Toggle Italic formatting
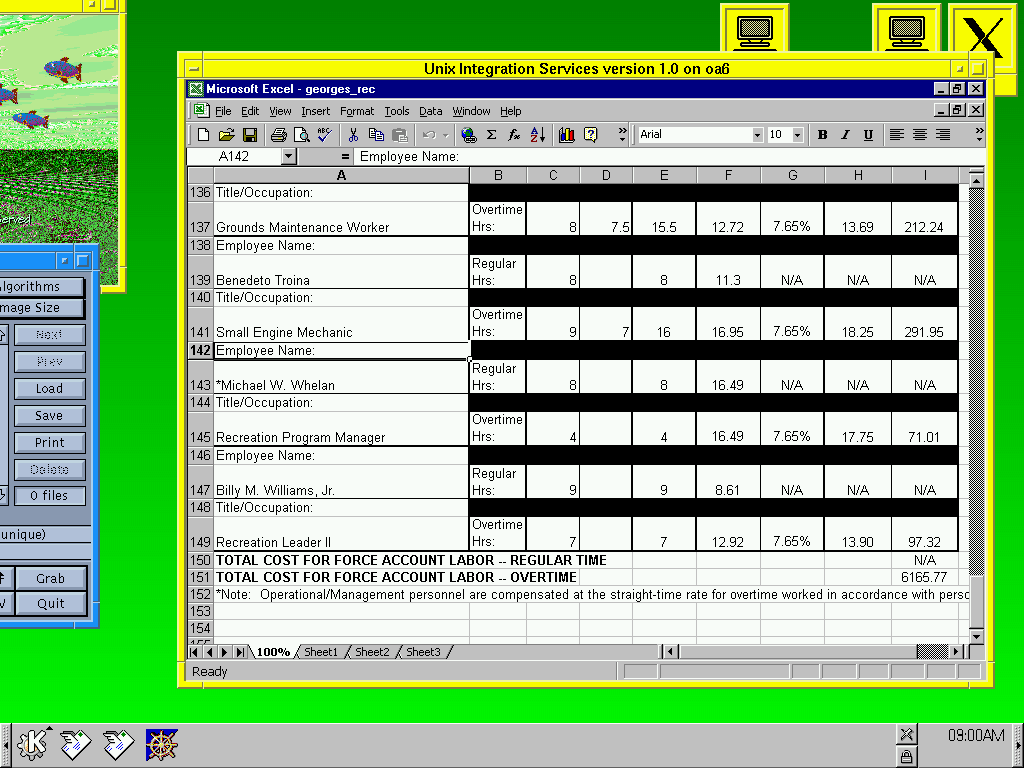 pos(845,135)
